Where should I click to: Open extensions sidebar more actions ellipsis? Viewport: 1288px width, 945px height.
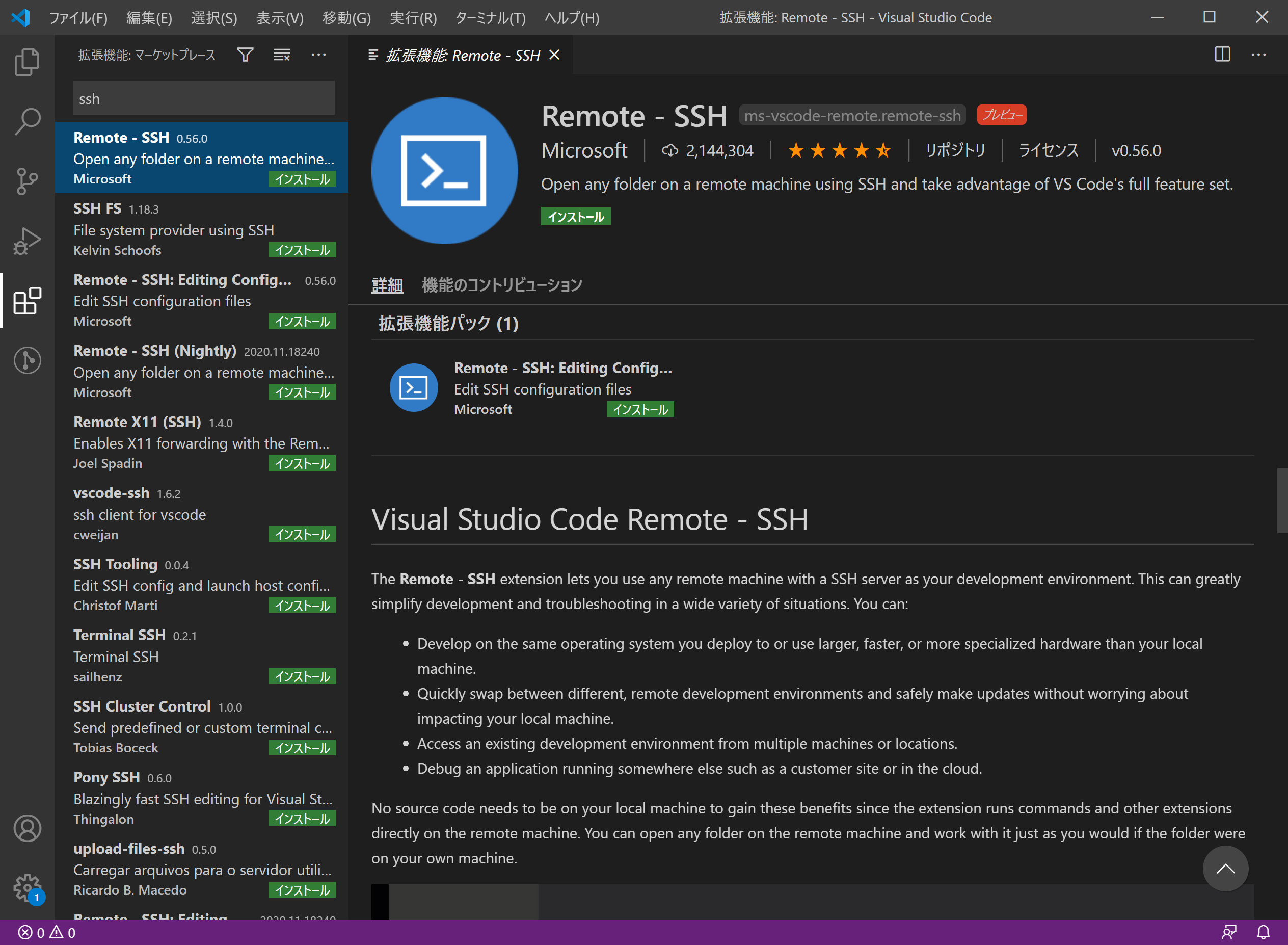[318, 55]
